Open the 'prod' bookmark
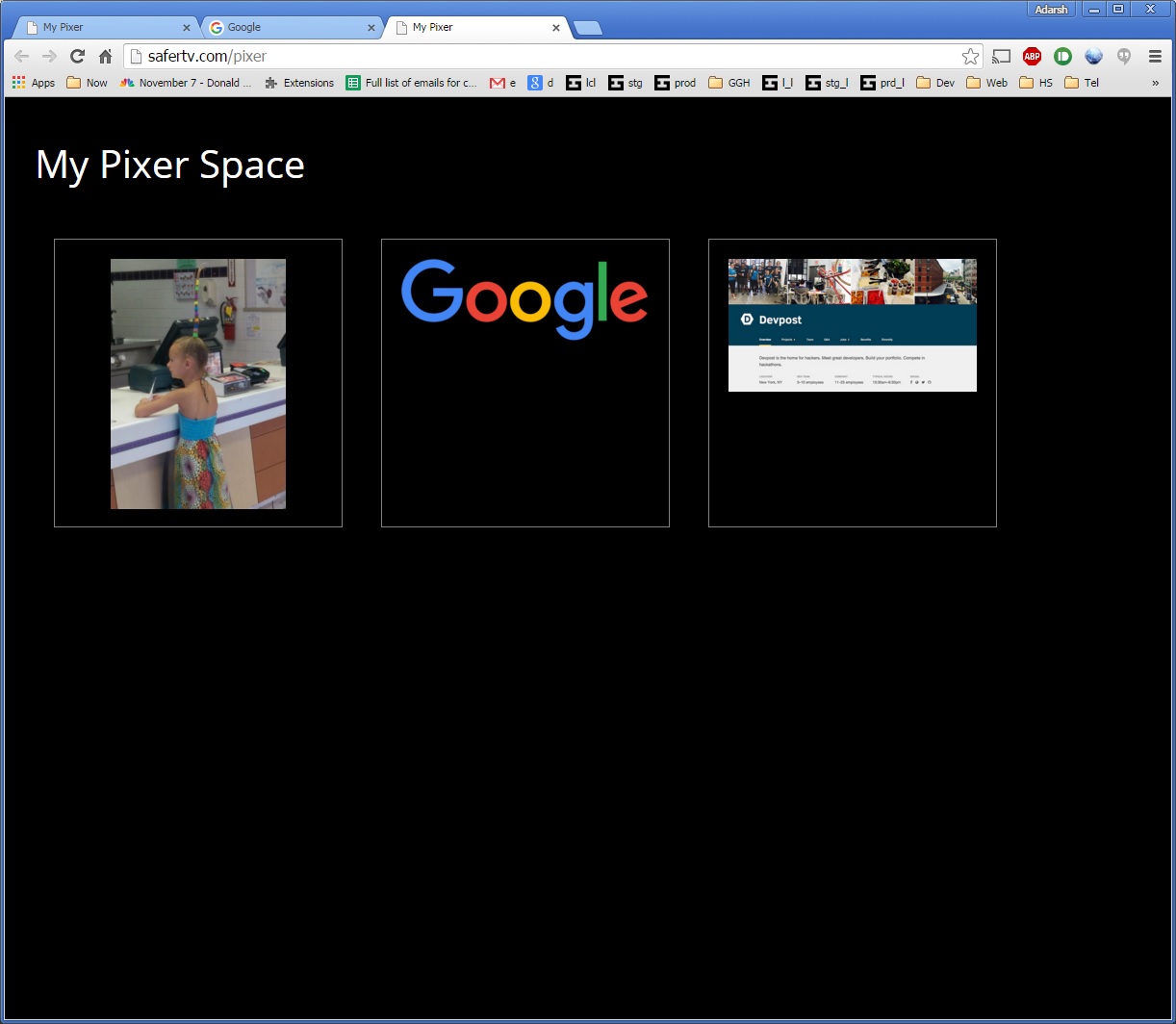The width and height of the screenshot is (1176, 1024). [676, 83]
